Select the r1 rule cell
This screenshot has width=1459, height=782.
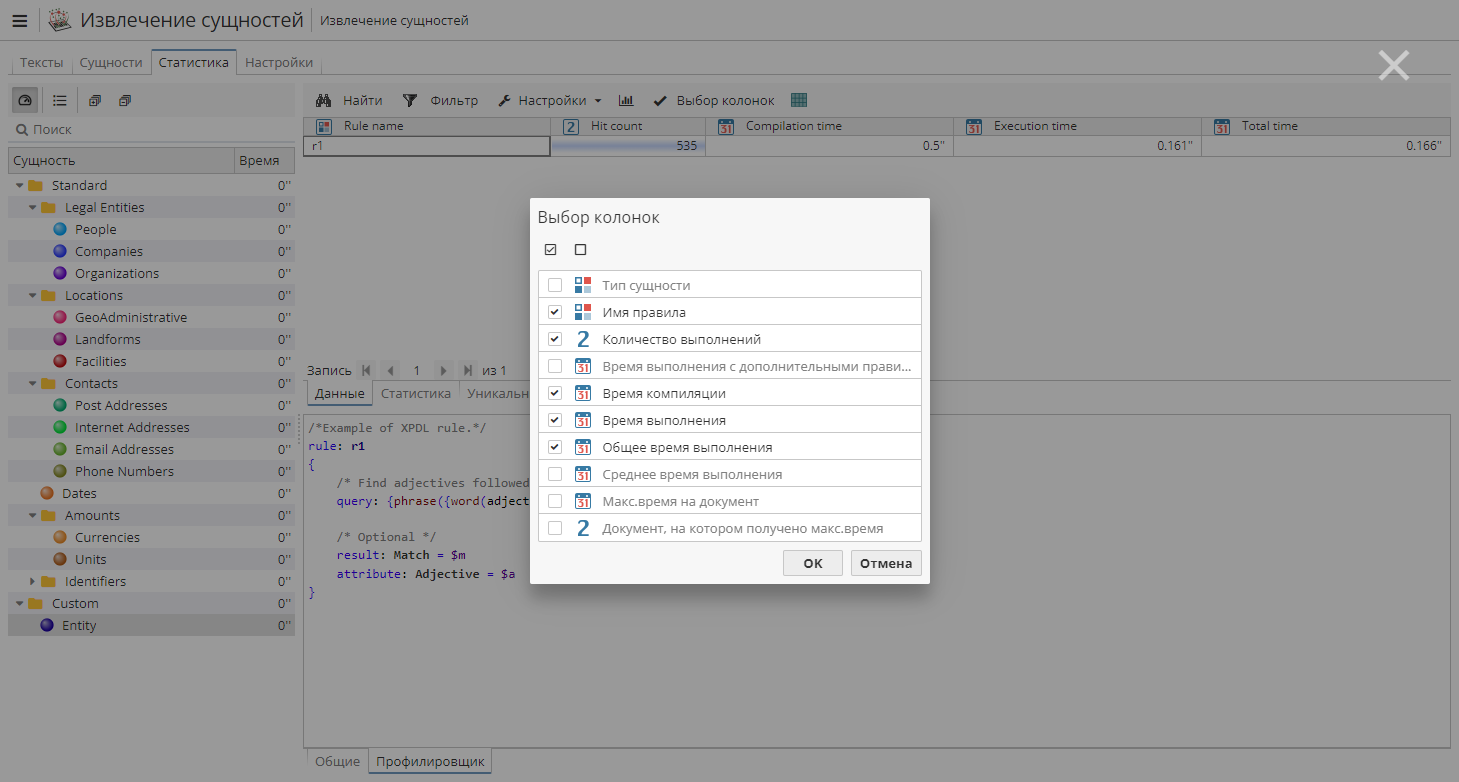pyautogui.click(x=427, y=146)
